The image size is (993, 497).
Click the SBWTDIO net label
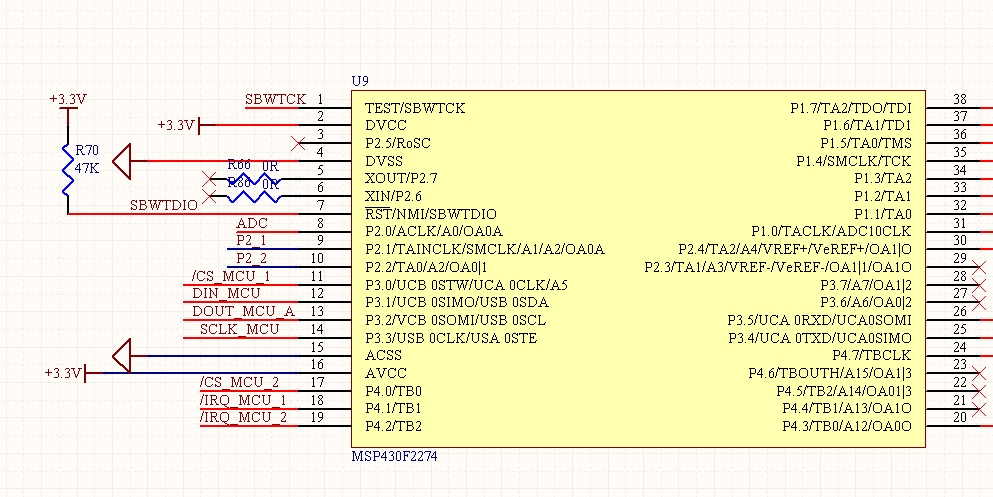tap(164, 205)
